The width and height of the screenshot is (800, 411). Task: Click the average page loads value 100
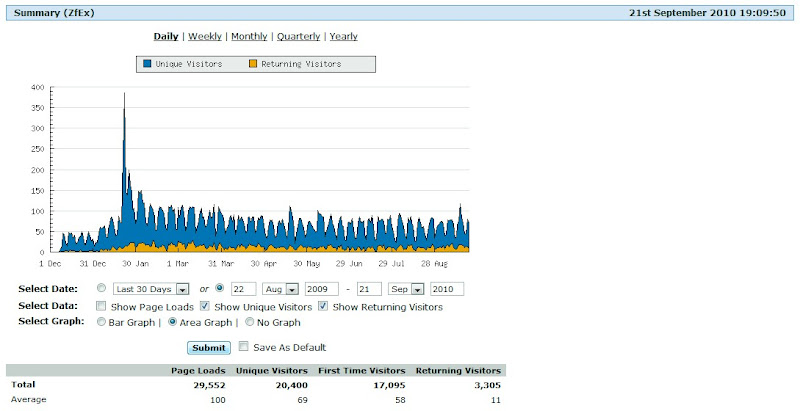[x=218, y=400]
